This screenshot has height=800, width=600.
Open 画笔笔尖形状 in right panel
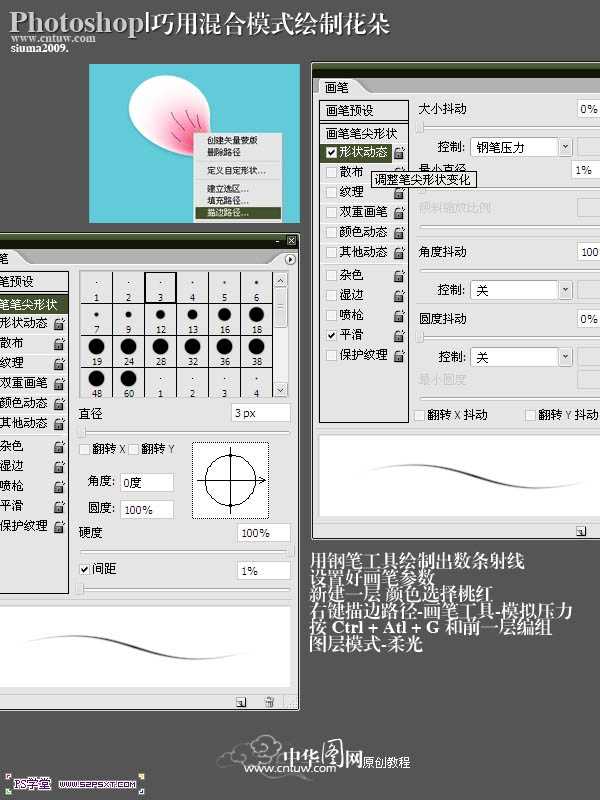[364, 134]
